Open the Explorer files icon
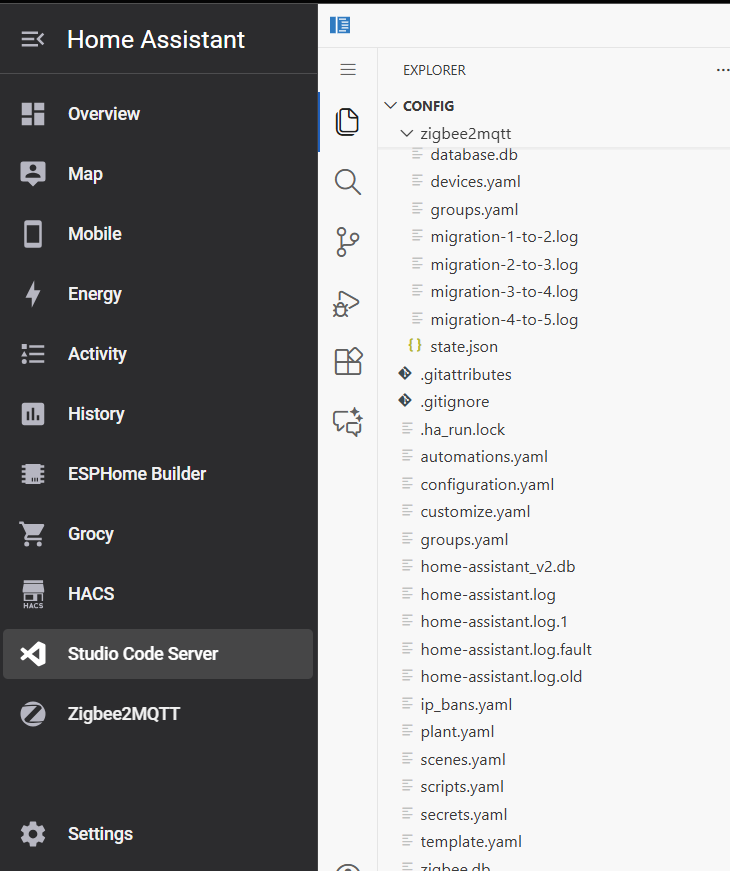730x871 pixels. point(348,122)
